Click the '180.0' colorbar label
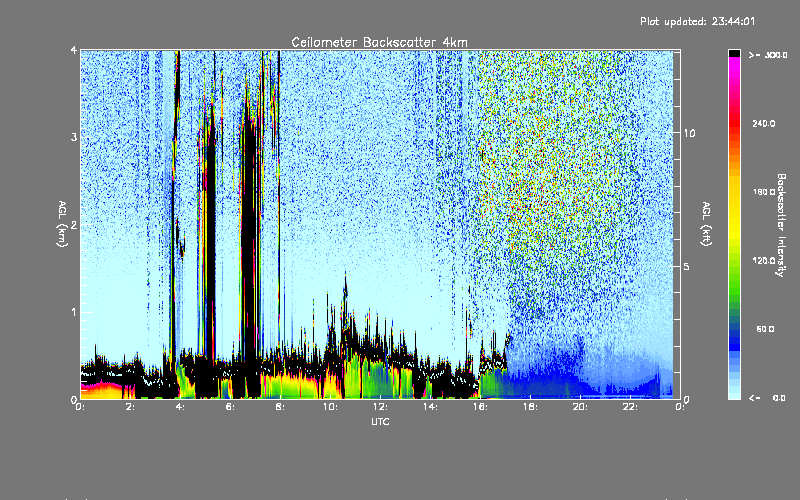The width and height of the screenshot is (800, 500). click(x=764, y=192)
